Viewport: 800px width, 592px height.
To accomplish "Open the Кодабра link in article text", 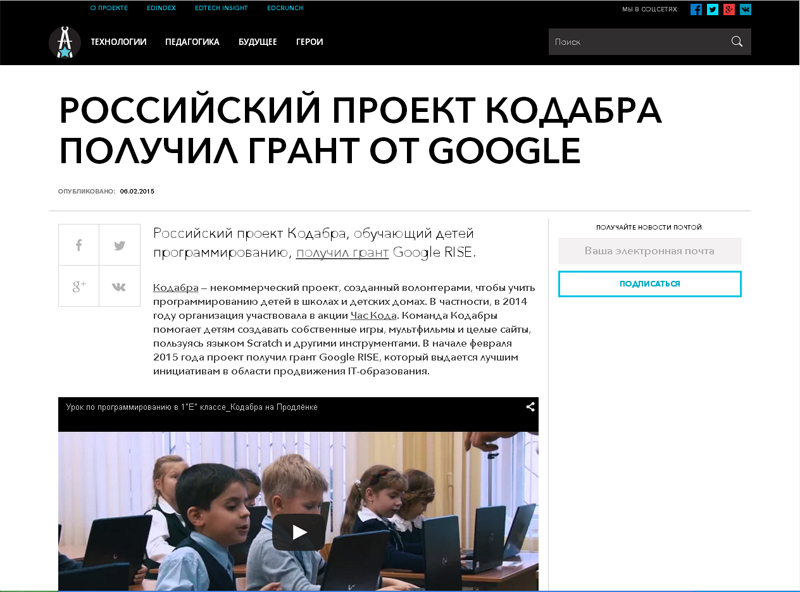I will click(x=176, y=288).
